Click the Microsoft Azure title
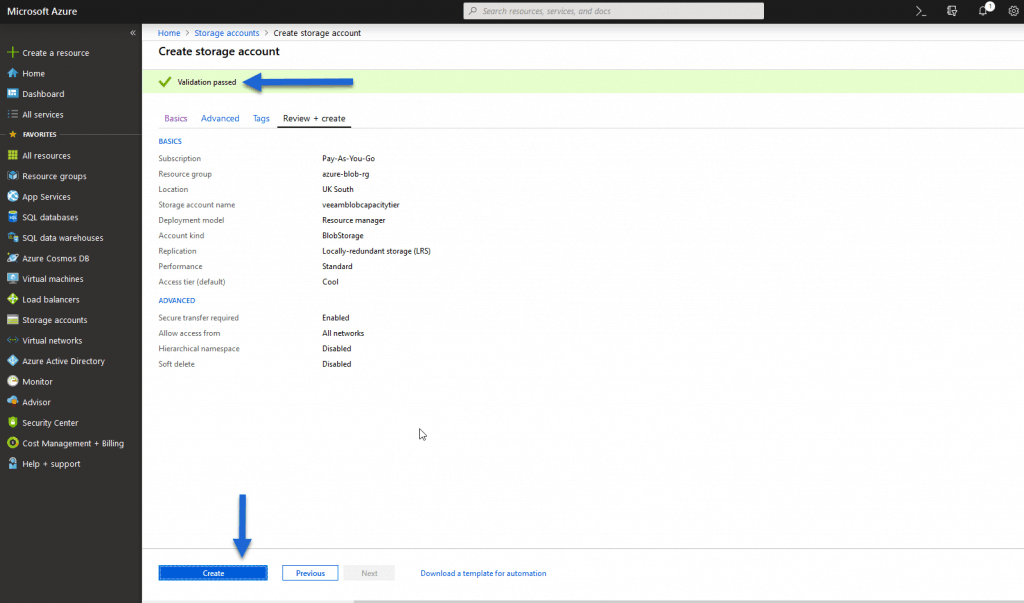Screen dimensions: 1024x603 42,11
